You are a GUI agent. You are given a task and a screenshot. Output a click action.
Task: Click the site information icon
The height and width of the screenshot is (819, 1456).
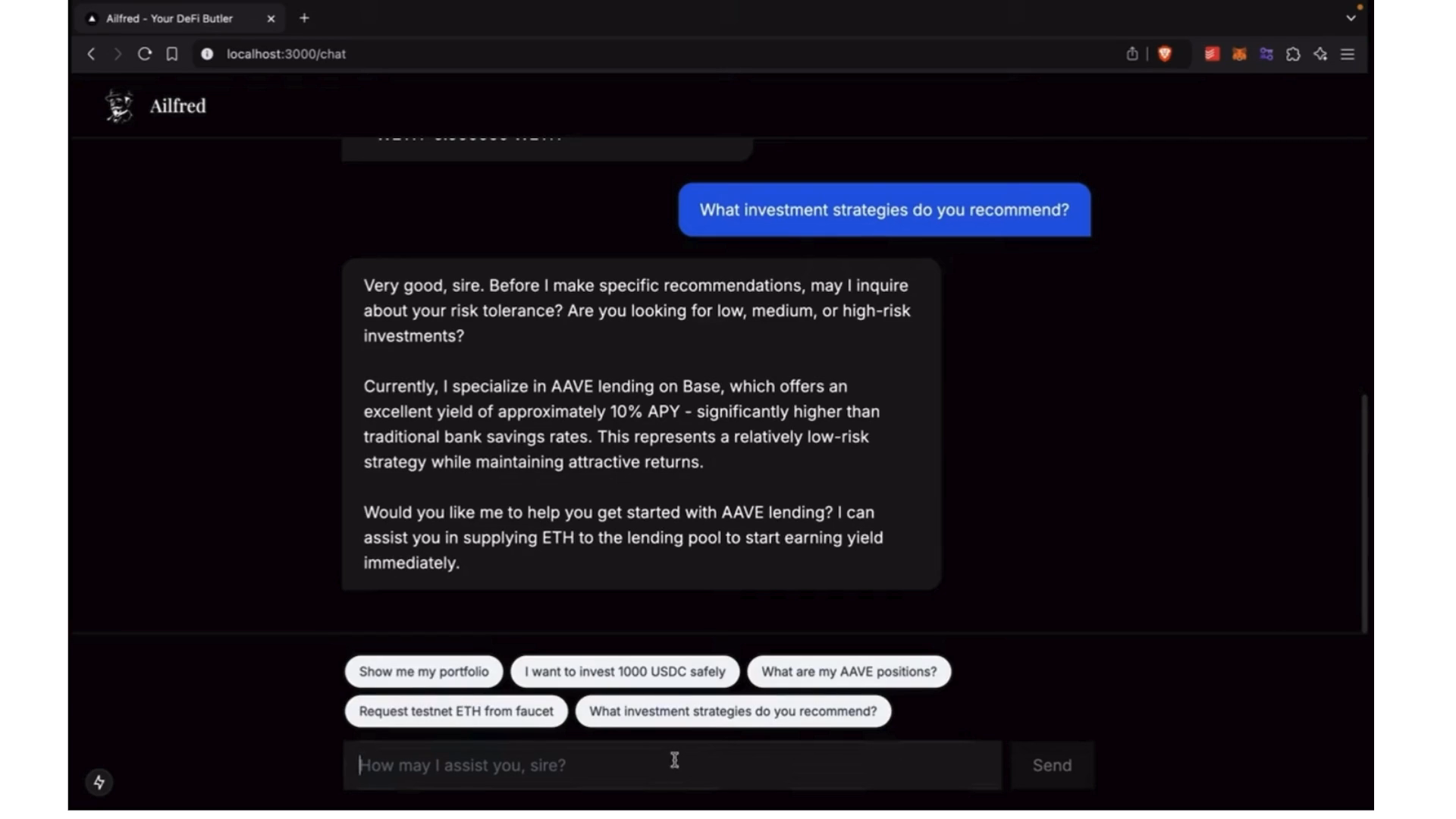click(207, 54)
